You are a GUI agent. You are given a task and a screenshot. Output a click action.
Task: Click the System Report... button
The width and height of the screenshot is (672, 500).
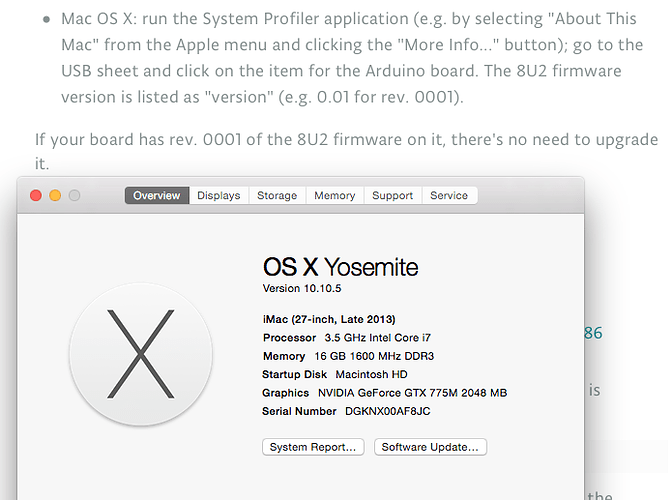[314, 447]
